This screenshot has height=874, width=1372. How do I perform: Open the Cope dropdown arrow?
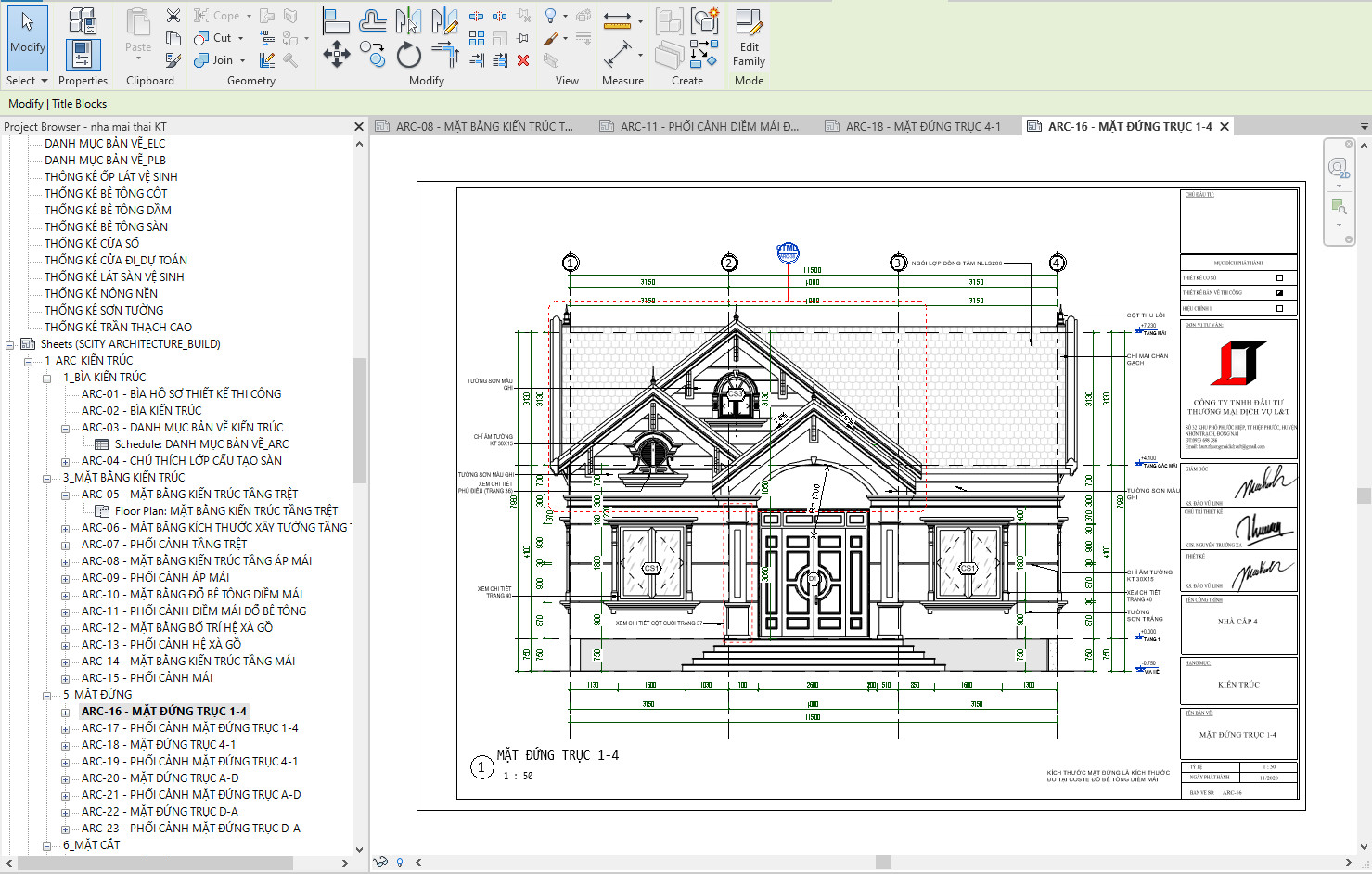tap(249, 16)
